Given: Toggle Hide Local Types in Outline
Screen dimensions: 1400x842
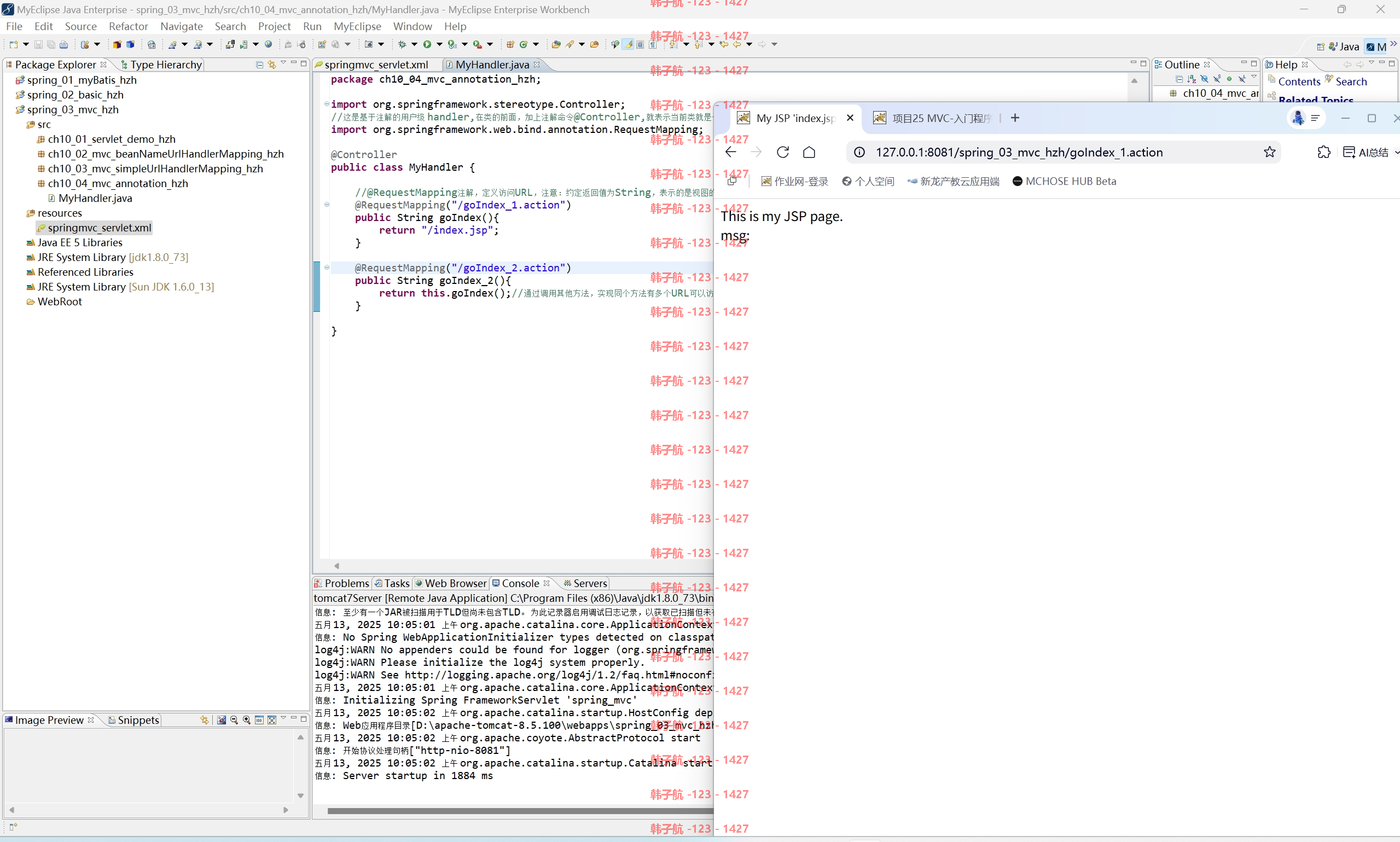Looking at the screenshot, I should [1243, 79].
